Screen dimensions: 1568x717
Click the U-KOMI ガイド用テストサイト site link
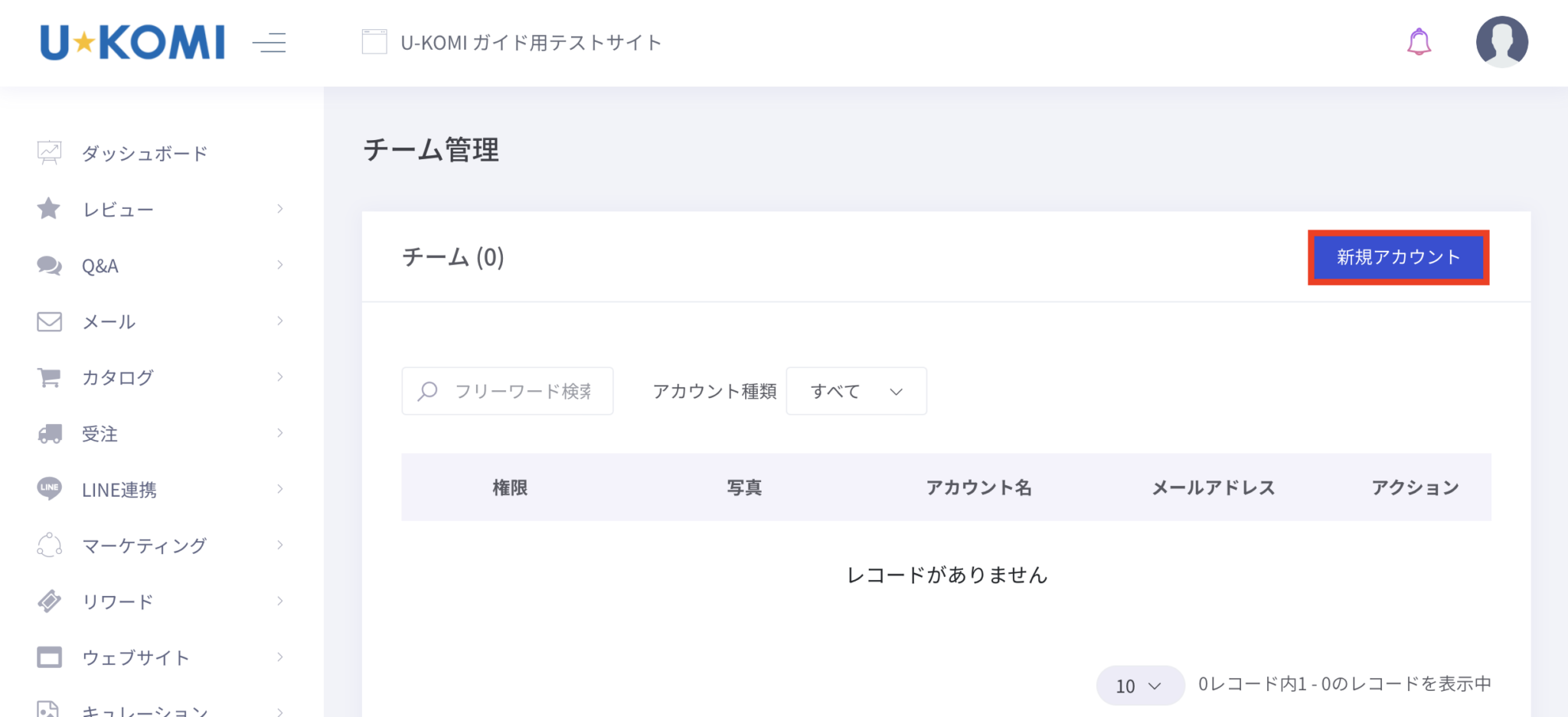[531, 43]
